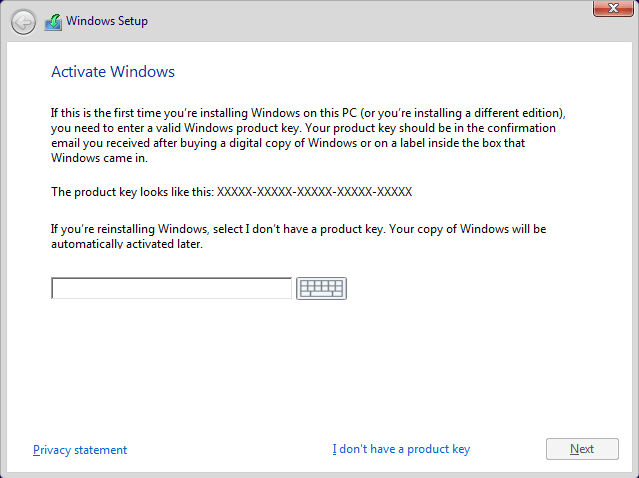
Task: Click the line starting "you need to enter a valid"
Action: click(303, 128)
